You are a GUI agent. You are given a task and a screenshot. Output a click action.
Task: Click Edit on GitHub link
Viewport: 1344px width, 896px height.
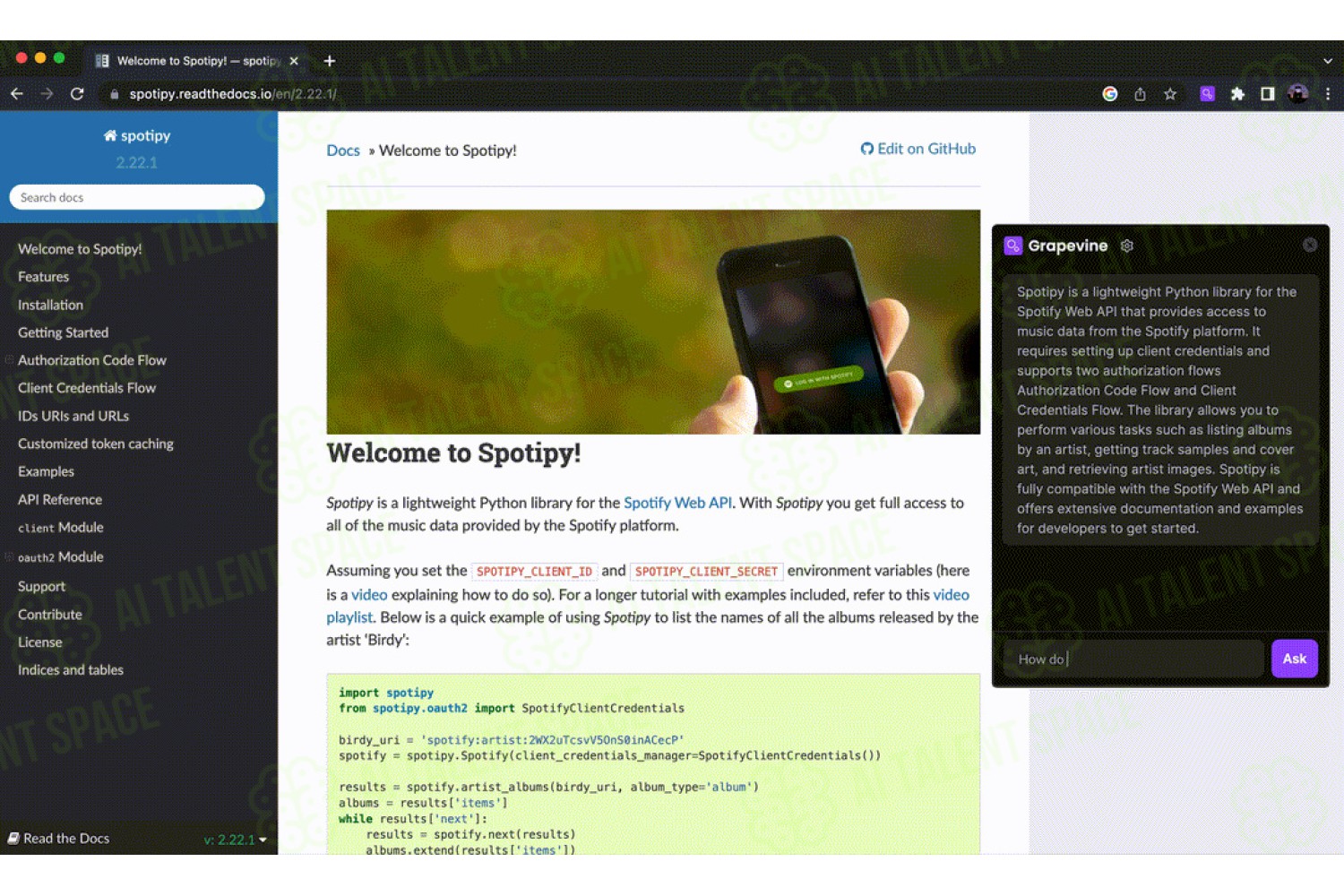918,149
